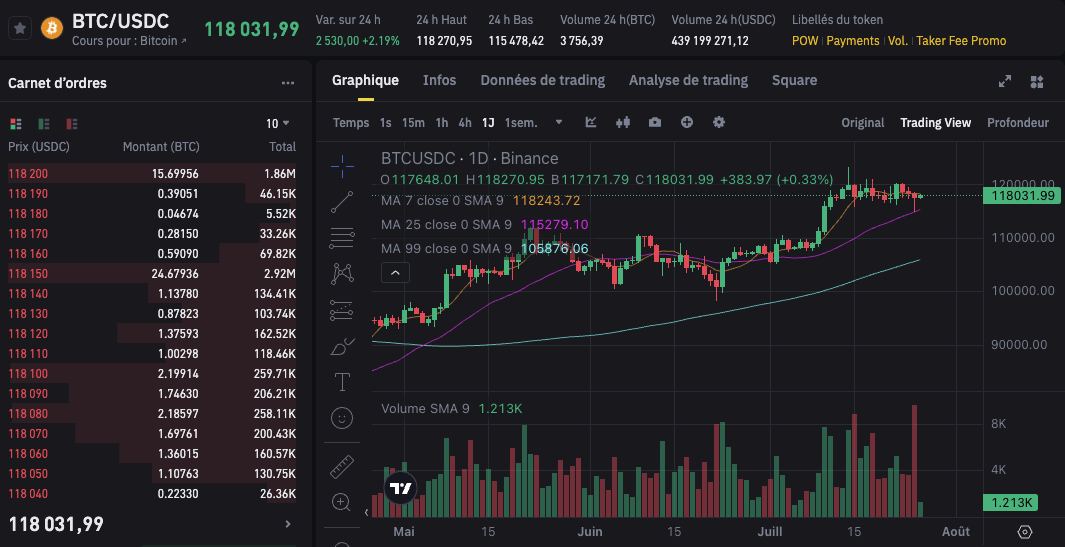
Task: Click the Taker Fee Promo label
Action: tap(961, 41)
